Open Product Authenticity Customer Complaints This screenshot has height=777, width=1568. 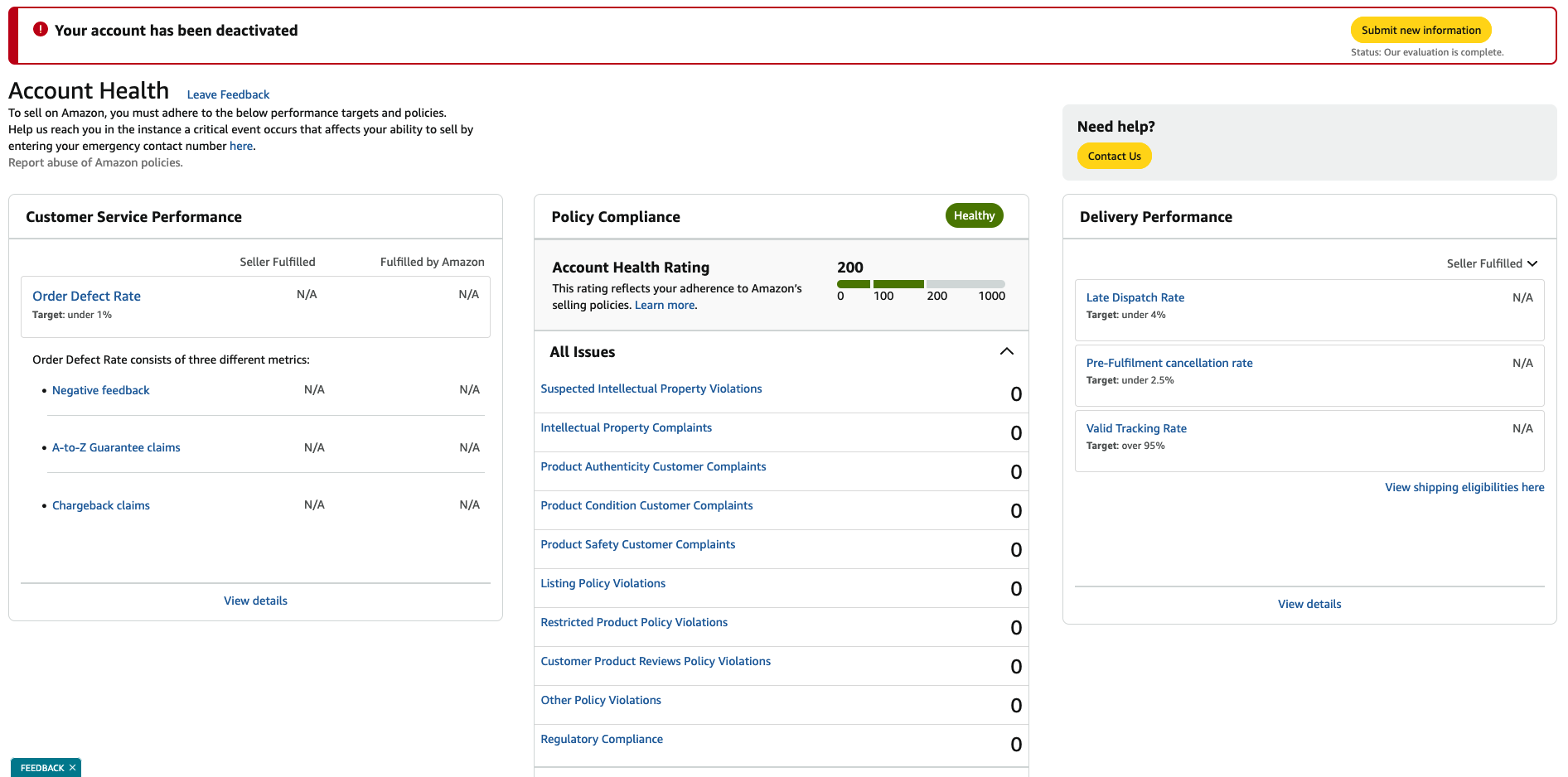[x=653, y=466]
